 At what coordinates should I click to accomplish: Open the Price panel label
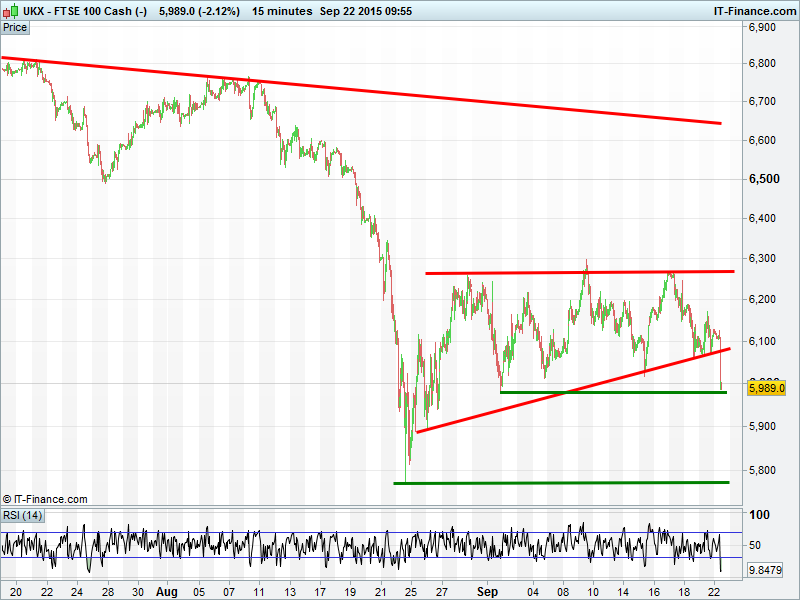click(15, 28)
